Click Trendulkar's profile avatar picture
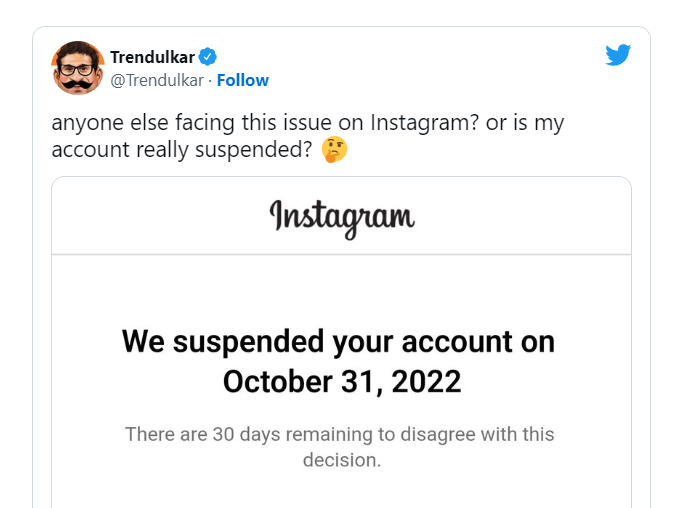The image size is (679, 508). coord(78,67)
